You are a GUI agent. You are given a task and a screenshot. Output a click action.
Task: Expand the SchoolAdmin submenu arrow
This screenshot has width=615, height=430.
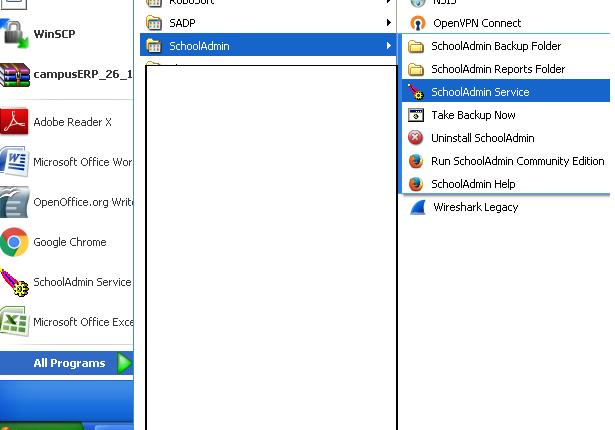[388, 45]
